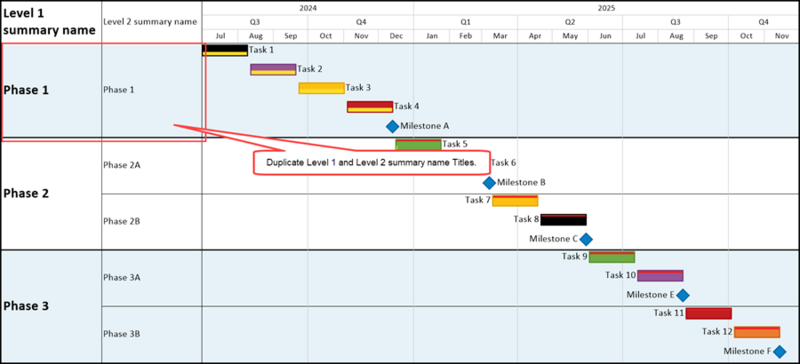The height and width of the screenshot is (364, 800).
Task: Select the Milestone E diamond marker
Action: point(683,295)
